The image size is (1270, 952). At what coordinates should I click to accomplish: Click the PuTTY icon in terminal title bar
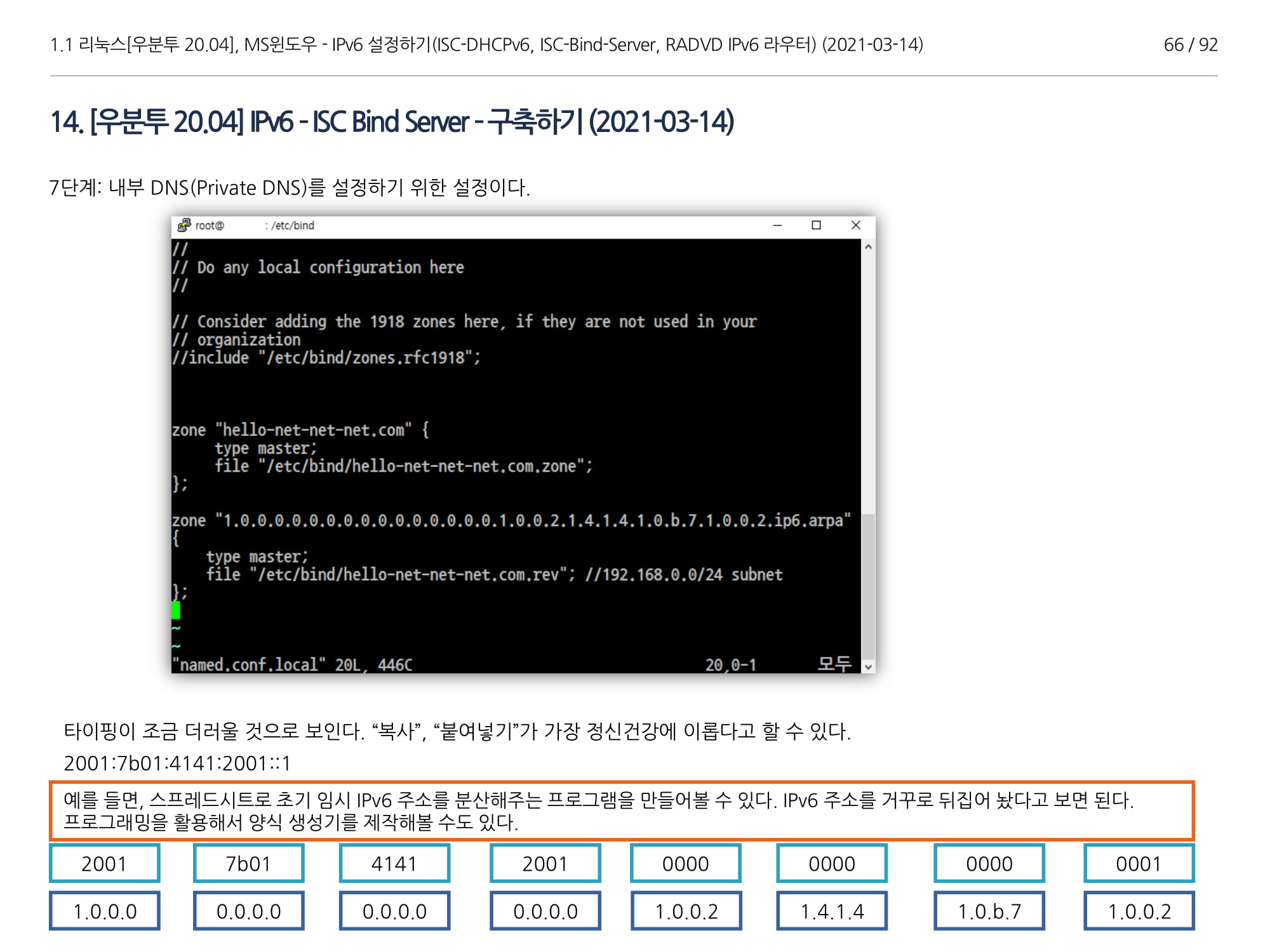coord(184,225)
